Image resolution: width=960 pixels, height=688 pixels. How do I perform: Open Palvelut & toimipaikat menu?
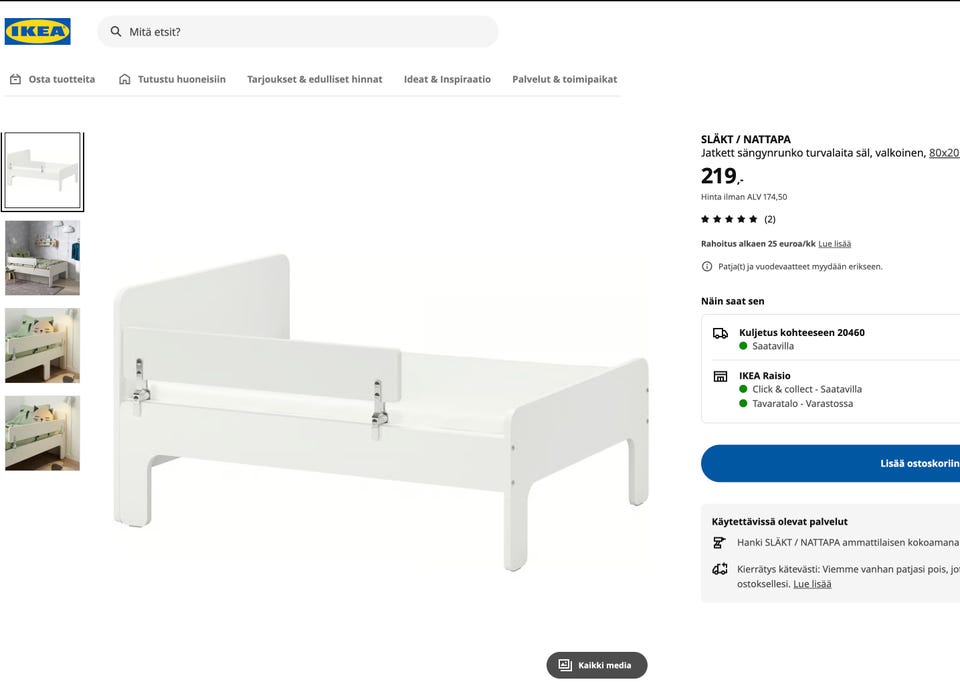pos(564,79)
